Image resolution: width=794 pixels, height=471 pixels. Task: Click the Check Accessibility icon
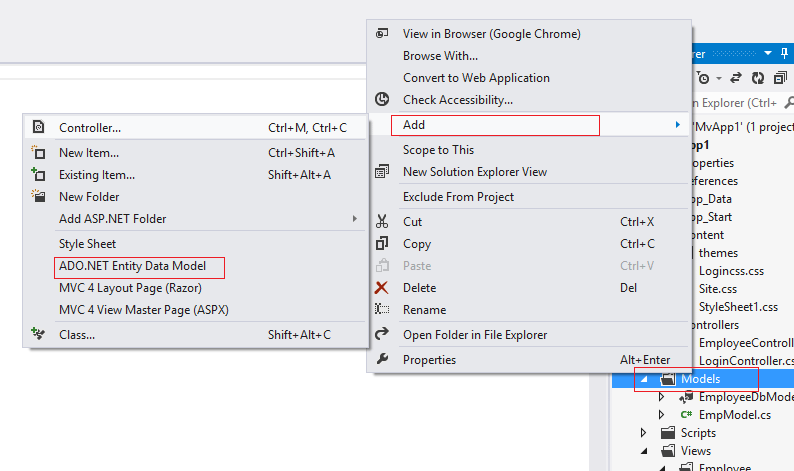coord(381,100)
